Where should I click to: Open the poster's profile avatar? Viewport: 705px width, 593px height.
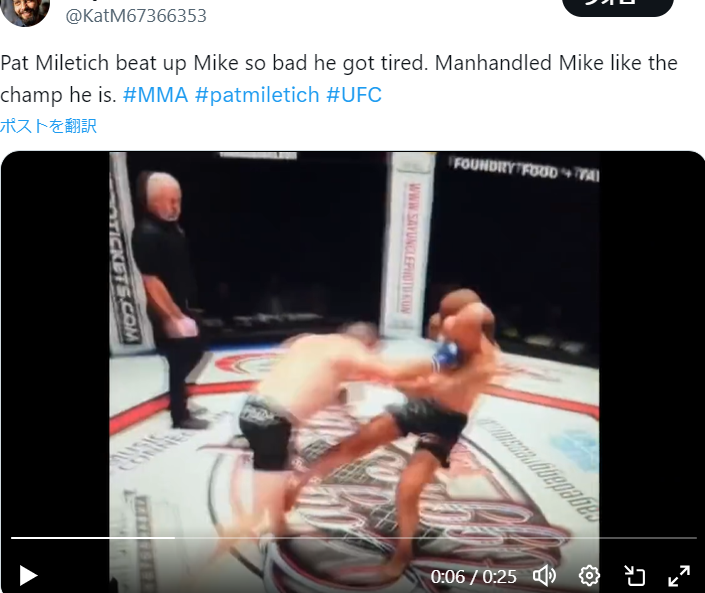[x=25, y=11]
